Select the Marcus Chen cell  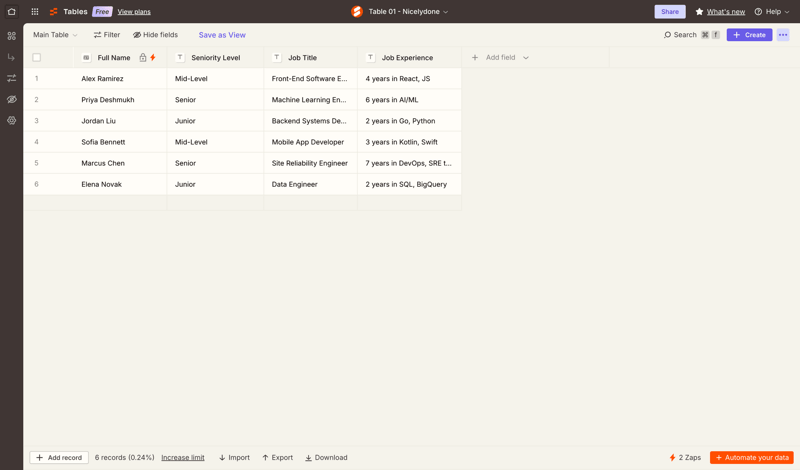coord(120,163)
